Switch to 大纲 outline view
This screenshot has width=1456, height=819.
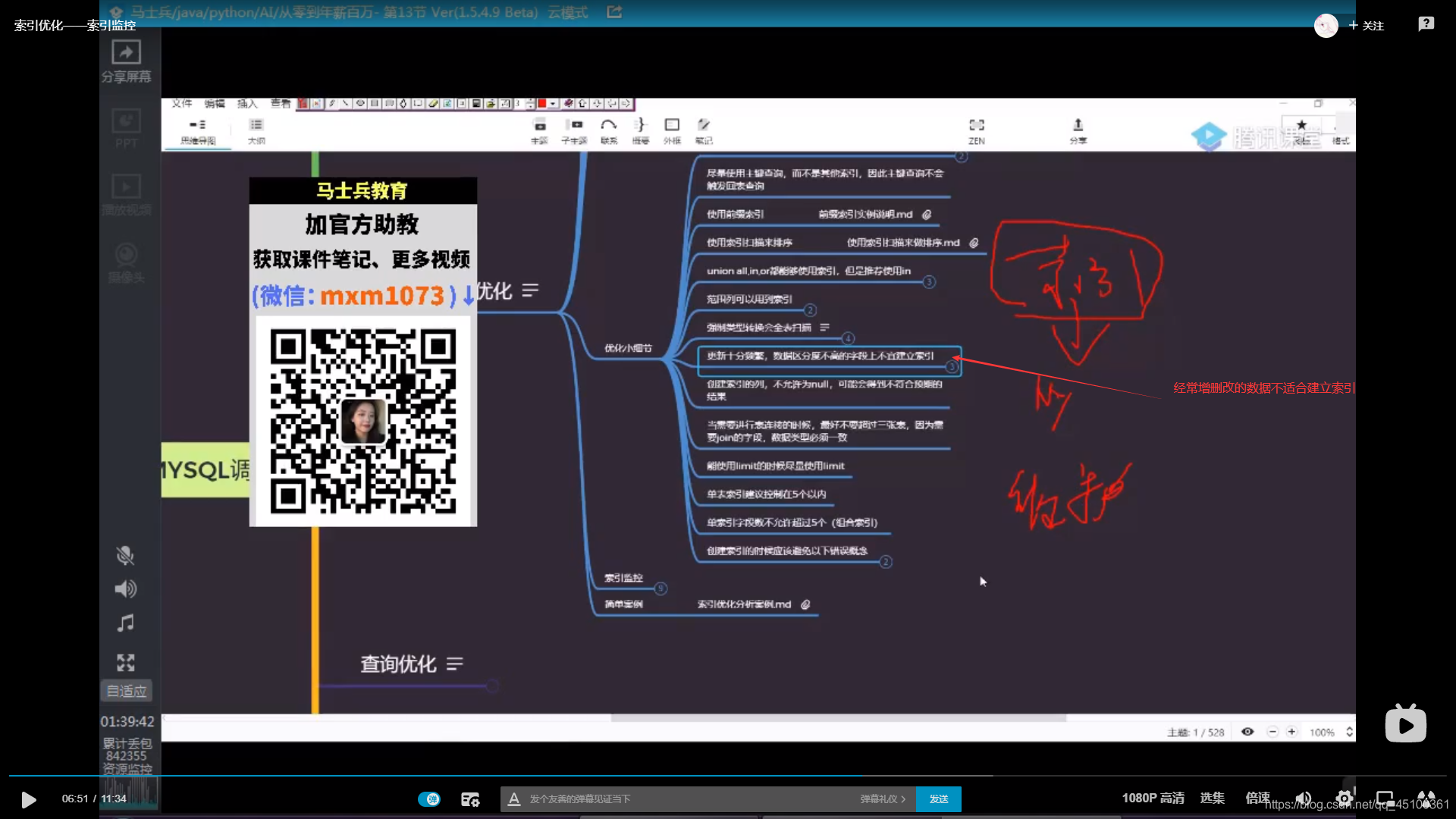click(256, 131)
